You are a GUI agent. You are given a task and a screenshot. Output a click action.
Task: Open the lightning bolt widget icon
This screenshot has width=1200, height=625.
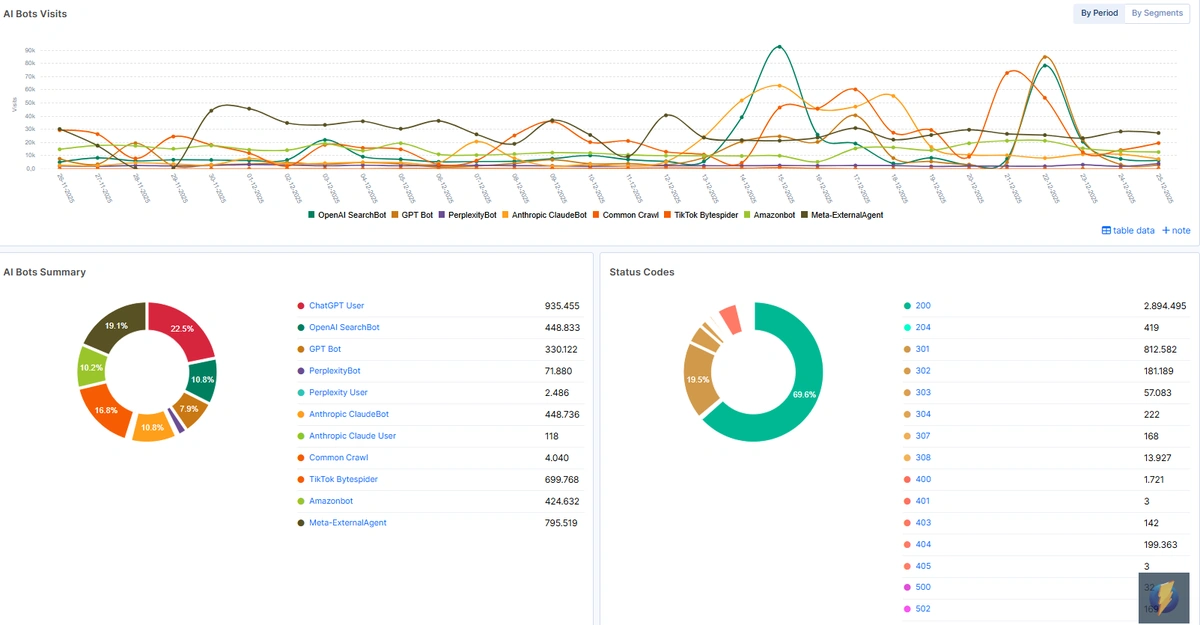1162,597
